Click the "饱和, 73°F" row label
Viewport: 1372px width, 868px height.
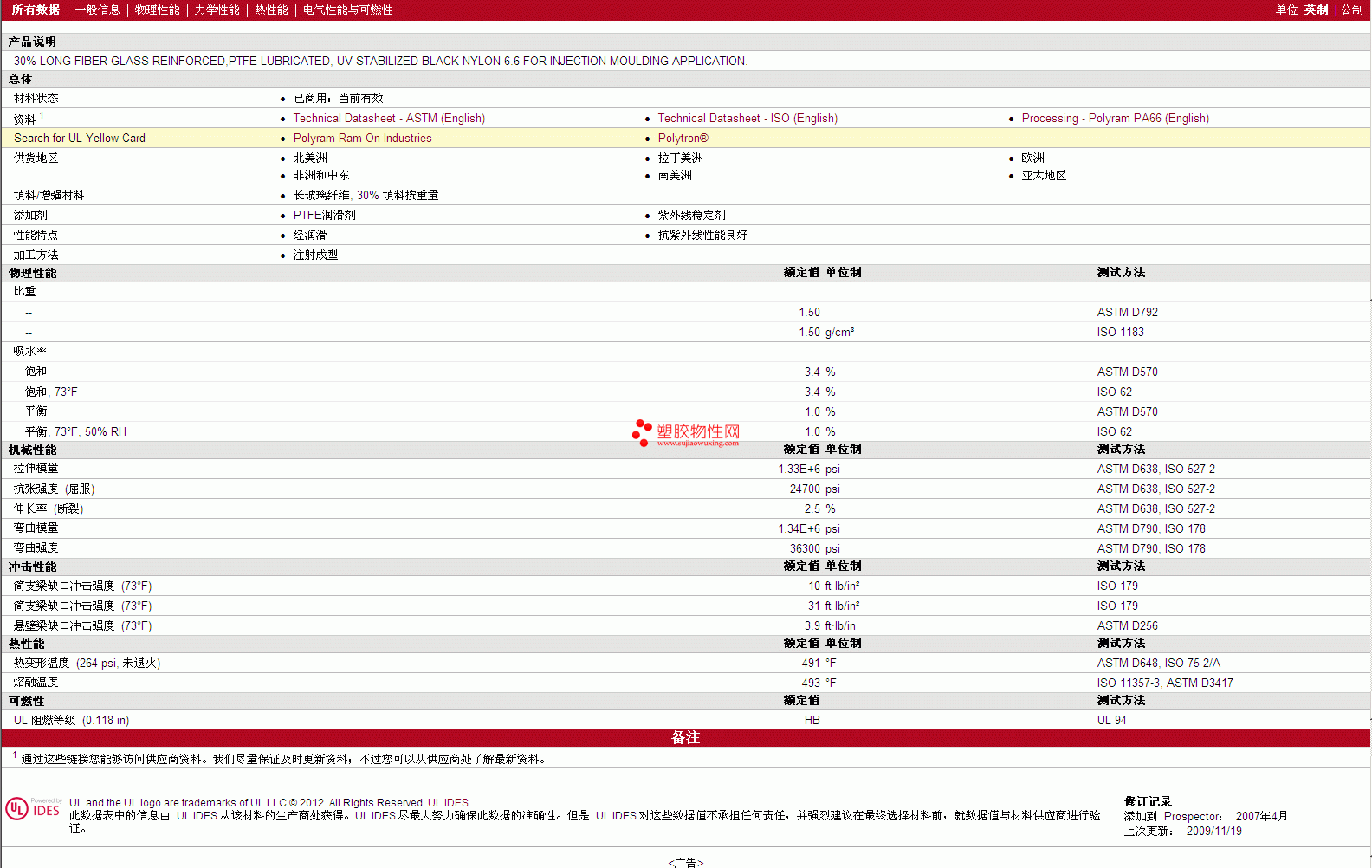51,392
